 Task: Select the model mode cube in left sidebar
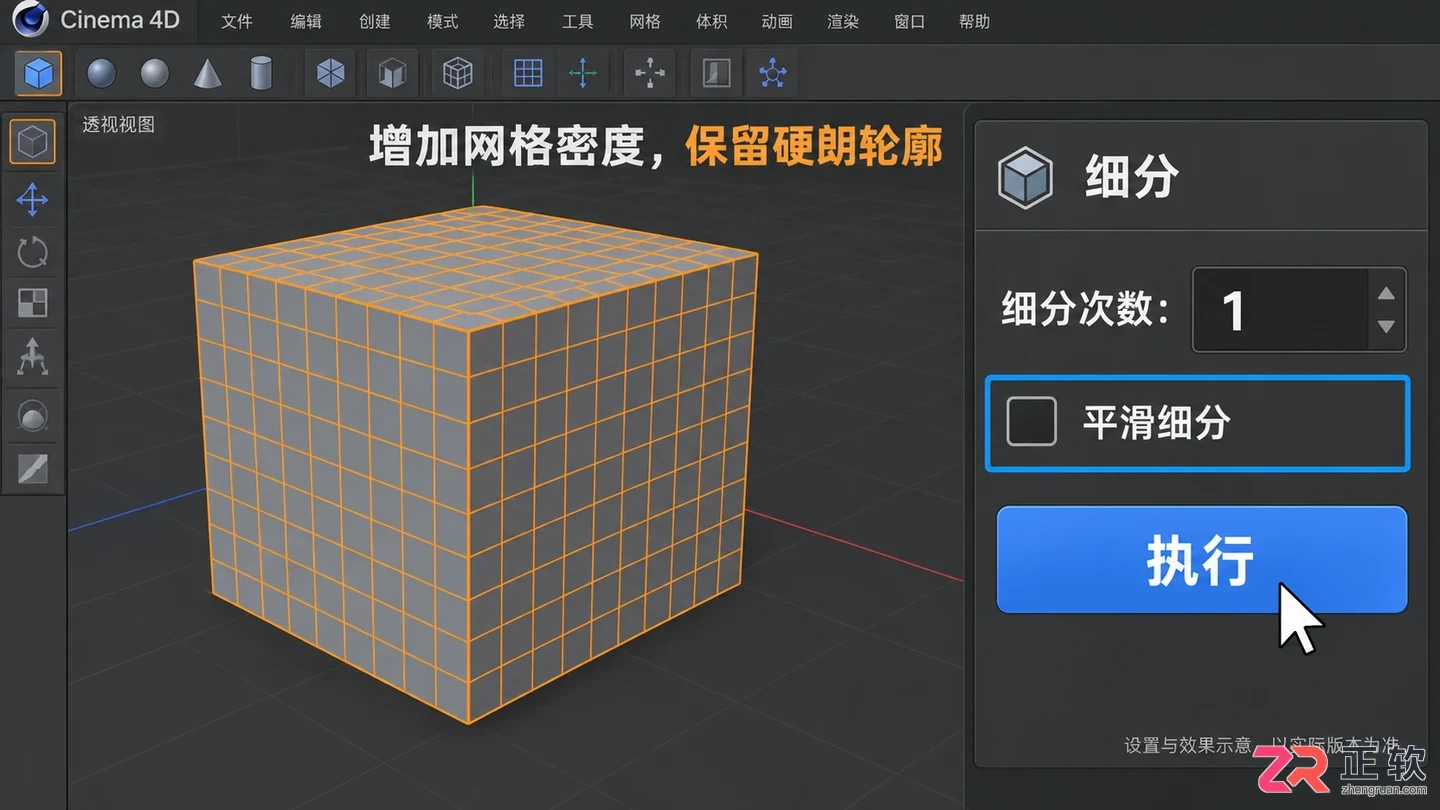click(x=33, y=143)
